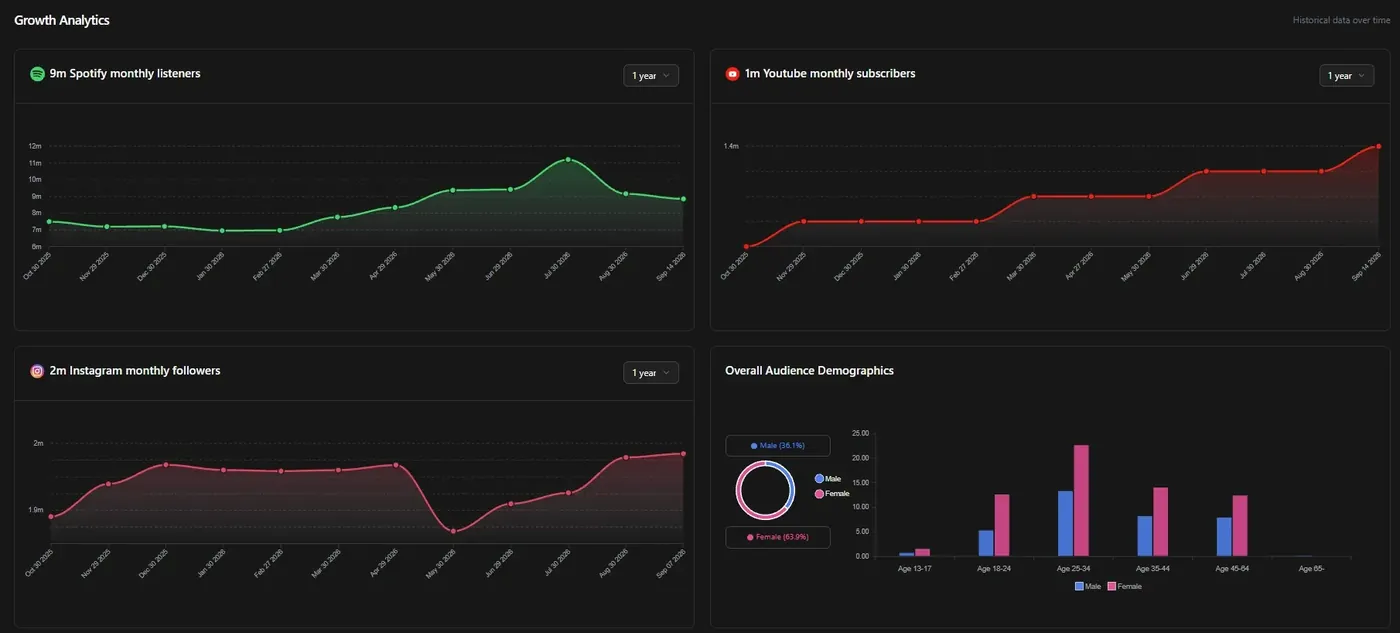
Task: Click the Male bar for Age 45-64
Action: [1224, 537]
